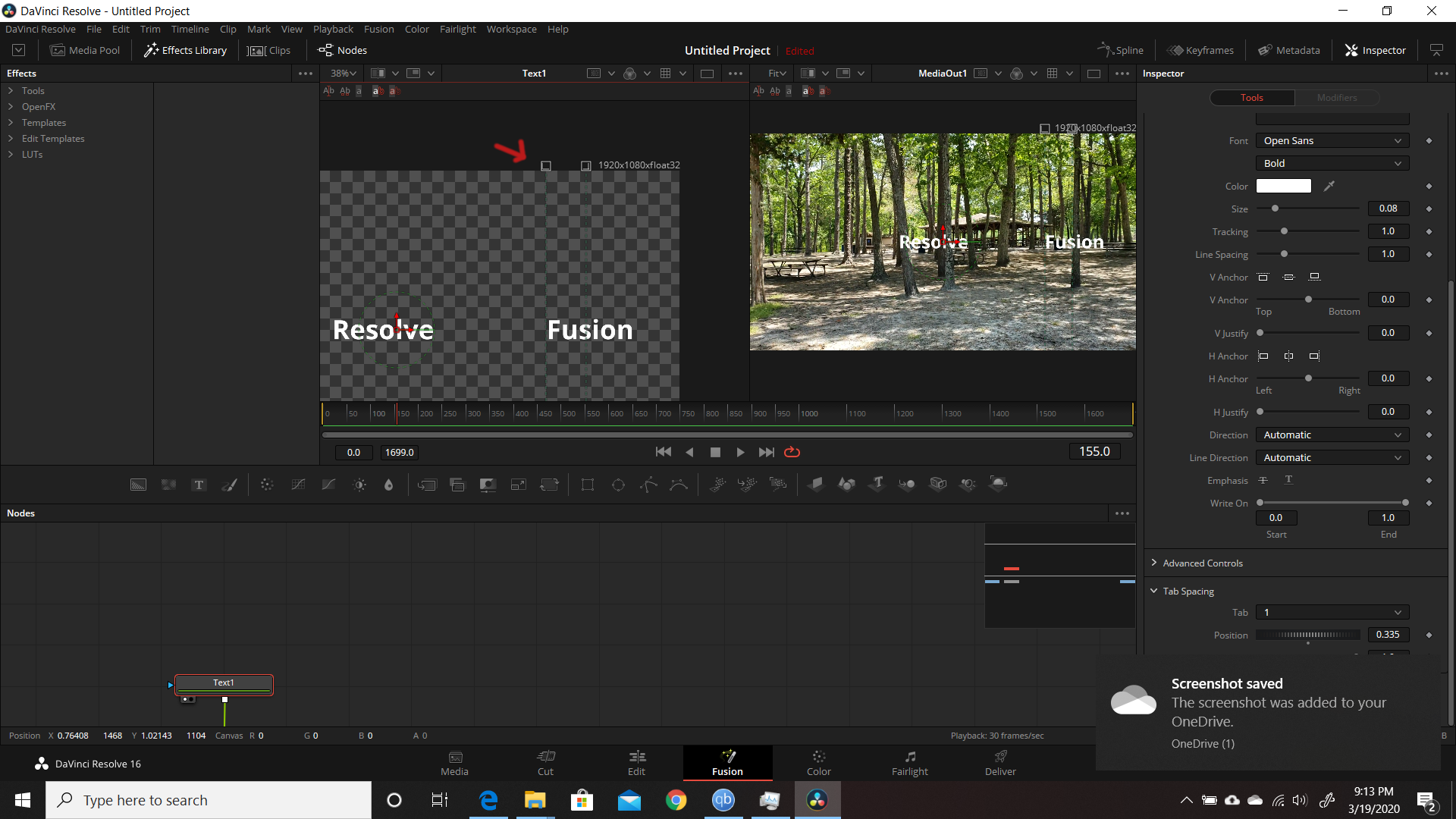
Task: Open the font style dropdown showing Bold
Action: click(1332, 164)
